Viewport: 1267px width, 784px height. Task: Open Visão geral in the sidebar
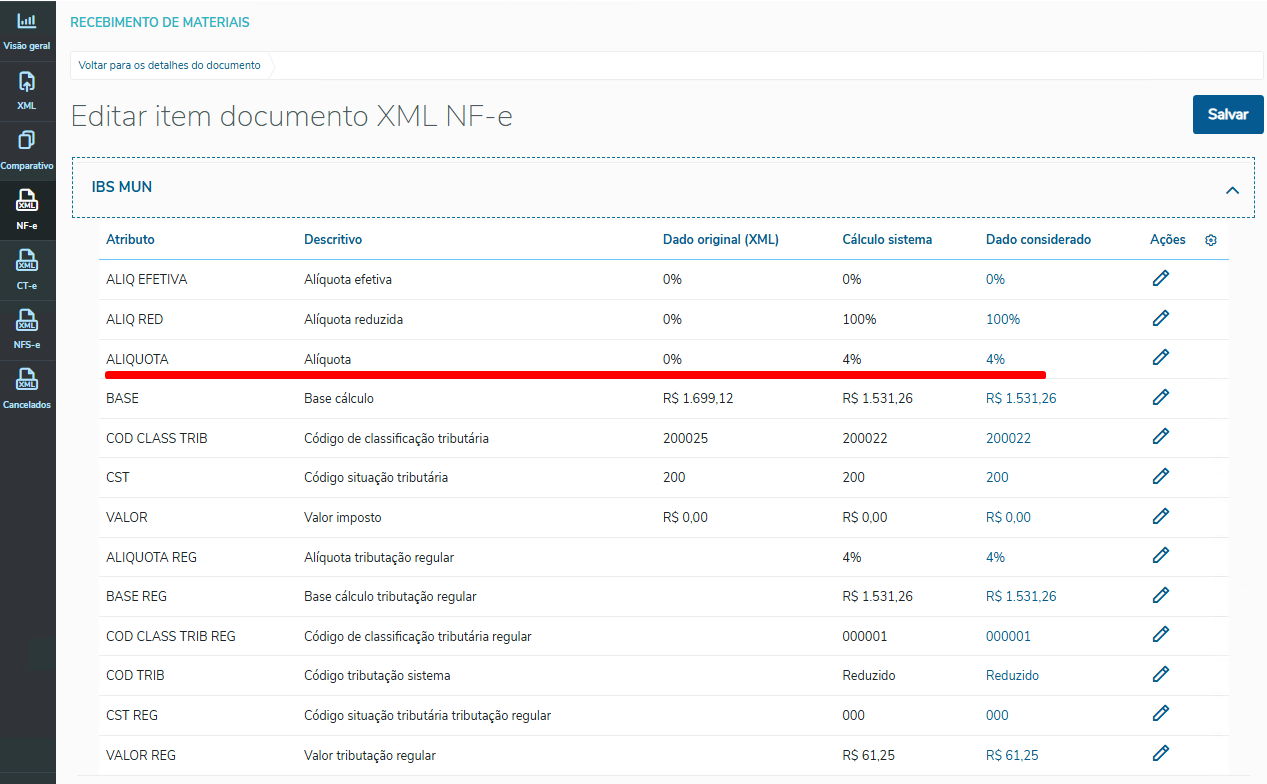(27, 31)
